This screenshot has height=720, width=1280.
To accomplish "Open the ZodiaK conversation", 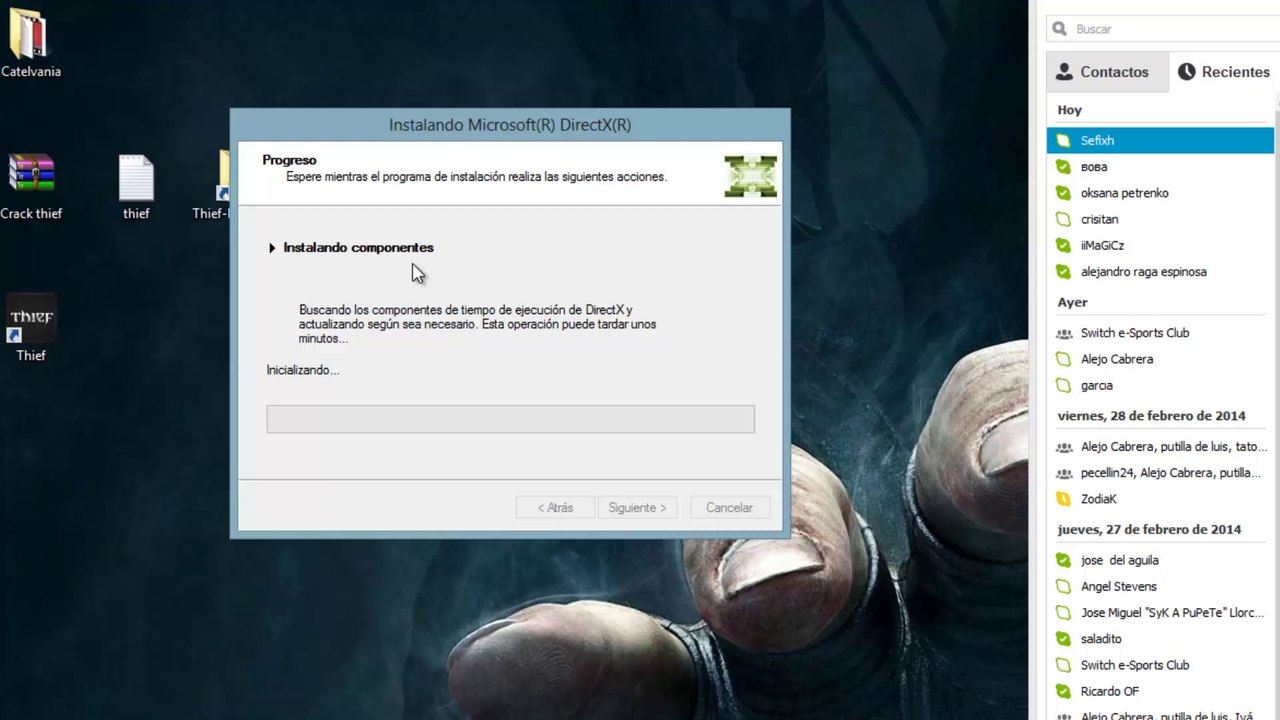I will [1160, 499].
